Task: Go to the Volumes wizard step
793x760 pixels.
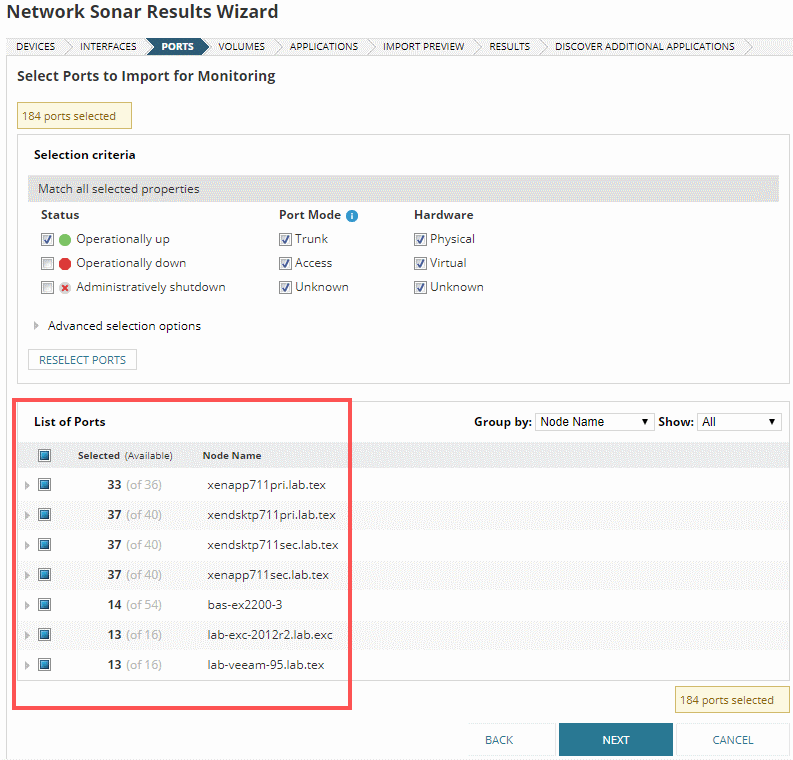Action: tap(241, 47)
